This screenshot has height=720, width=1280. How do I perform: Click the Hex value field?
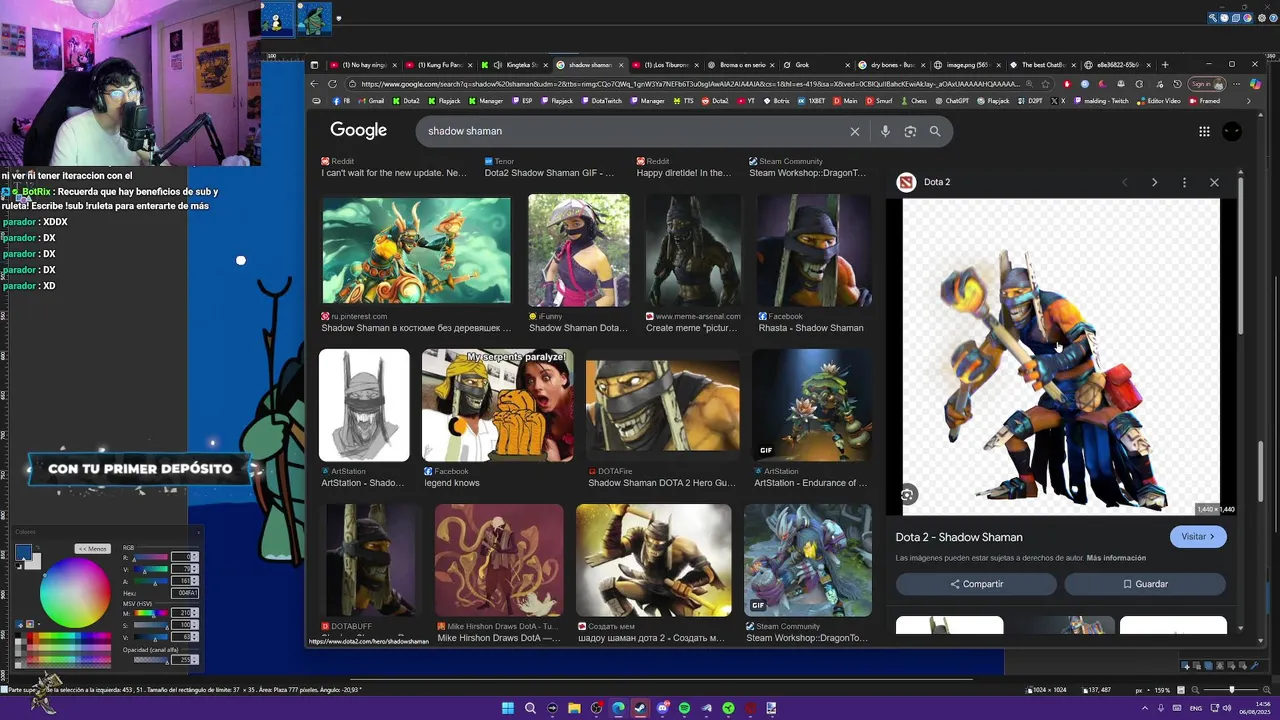(x=186, y=593)
